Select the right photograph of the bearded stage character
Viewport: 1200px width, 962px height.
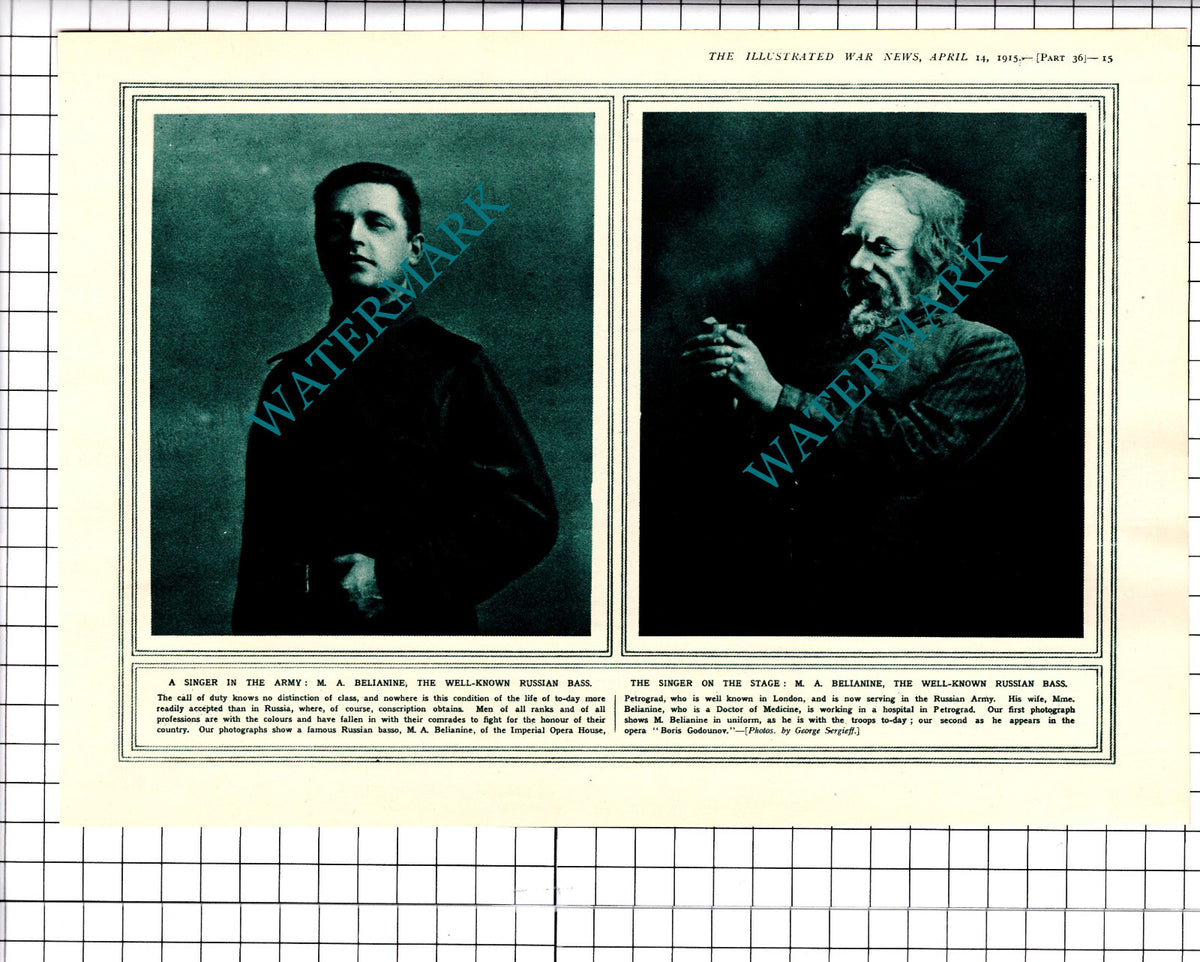click(x=862, y=373)
